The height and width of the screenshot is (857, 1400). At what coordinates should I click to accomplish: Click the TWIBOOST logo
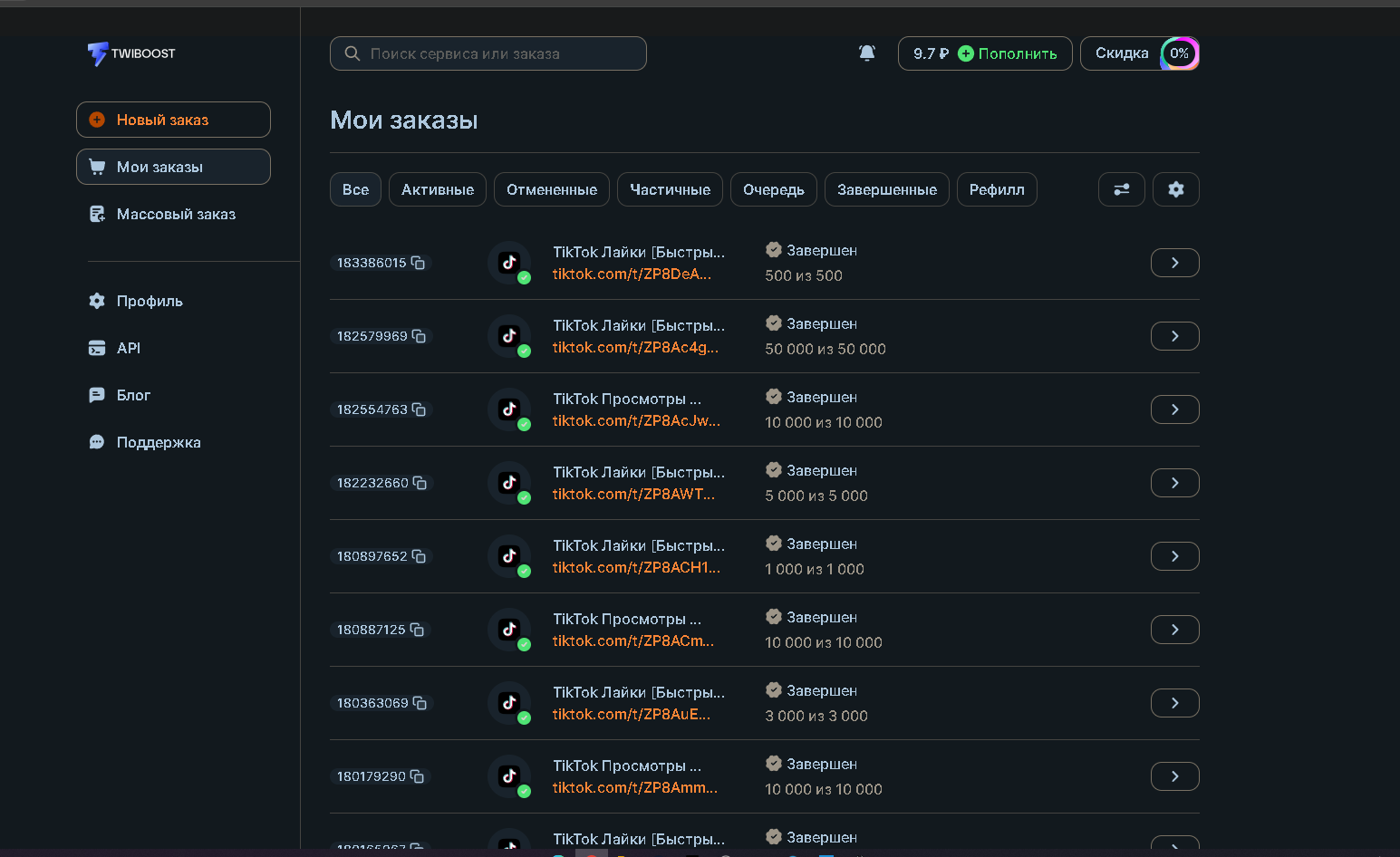131,53
